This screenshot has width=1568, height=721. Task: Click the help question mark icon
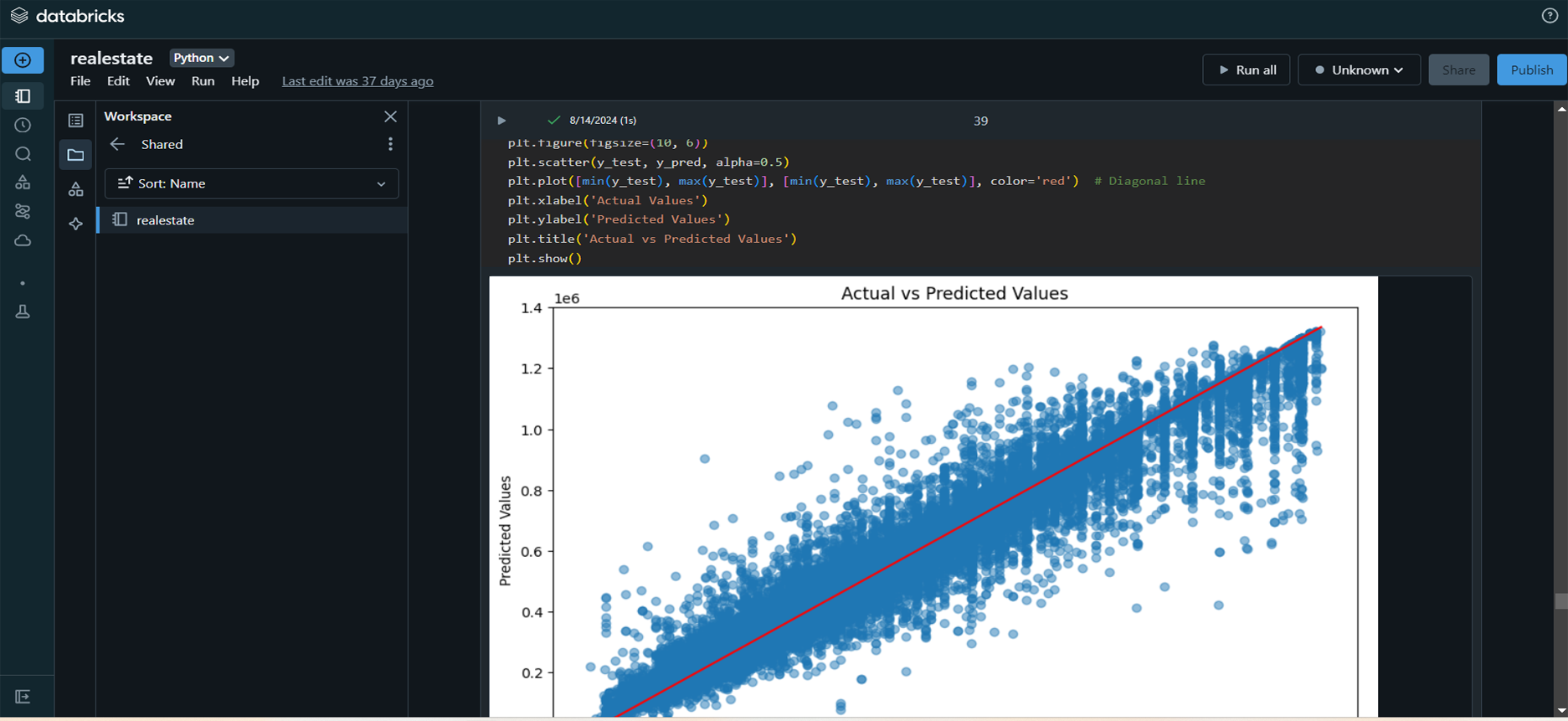[x=1550, y=16]
